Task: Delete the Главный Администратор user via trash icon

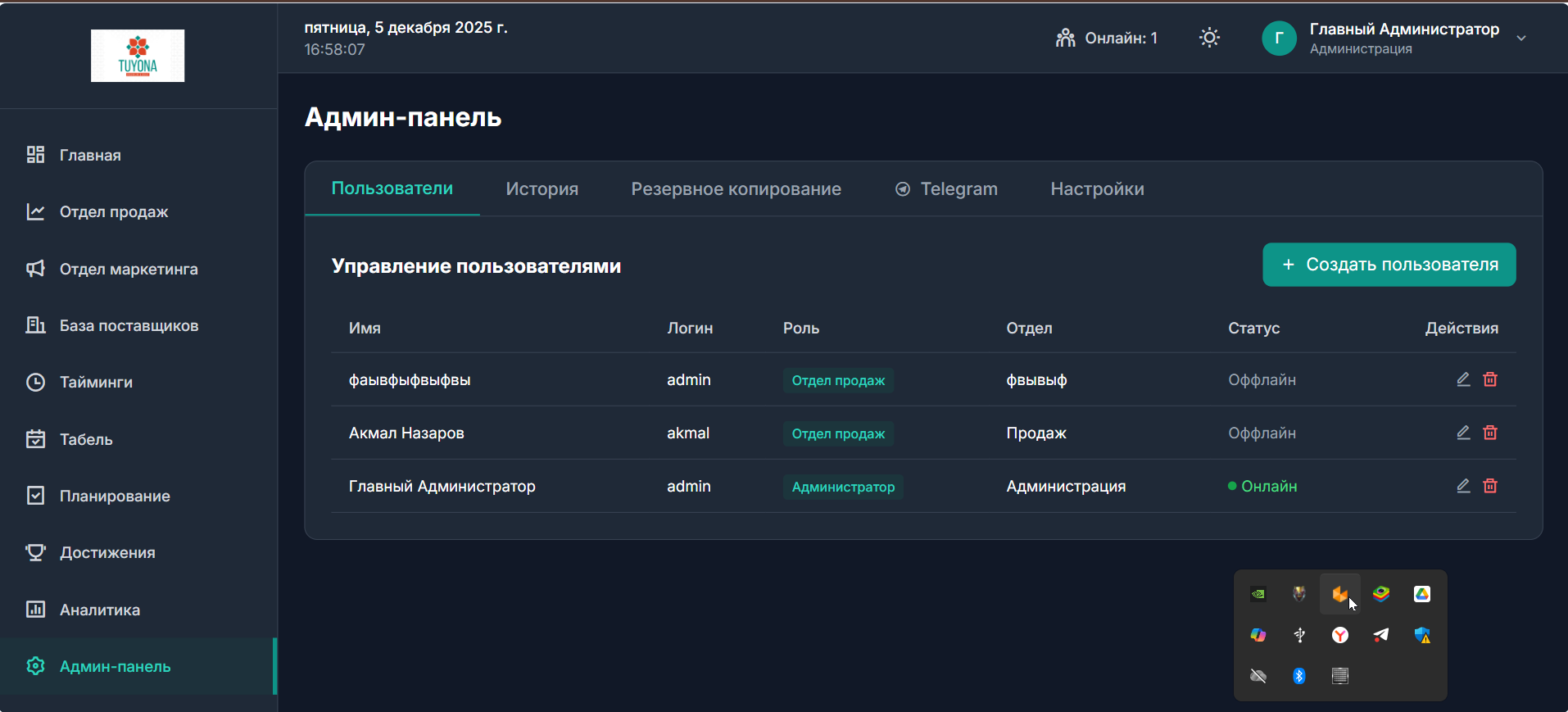Action: click(x=1490, y=486)
